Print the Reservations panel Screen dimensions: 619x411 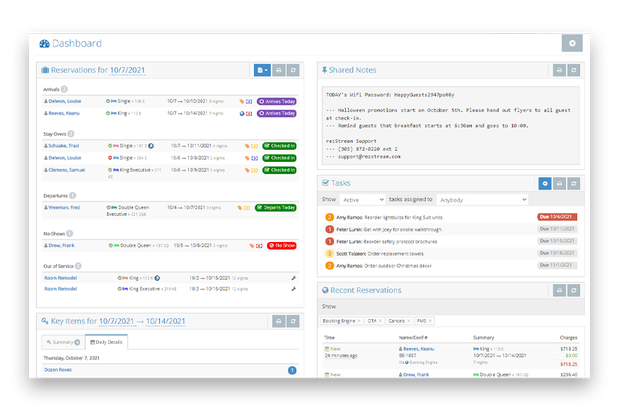(x=279, y=71)
